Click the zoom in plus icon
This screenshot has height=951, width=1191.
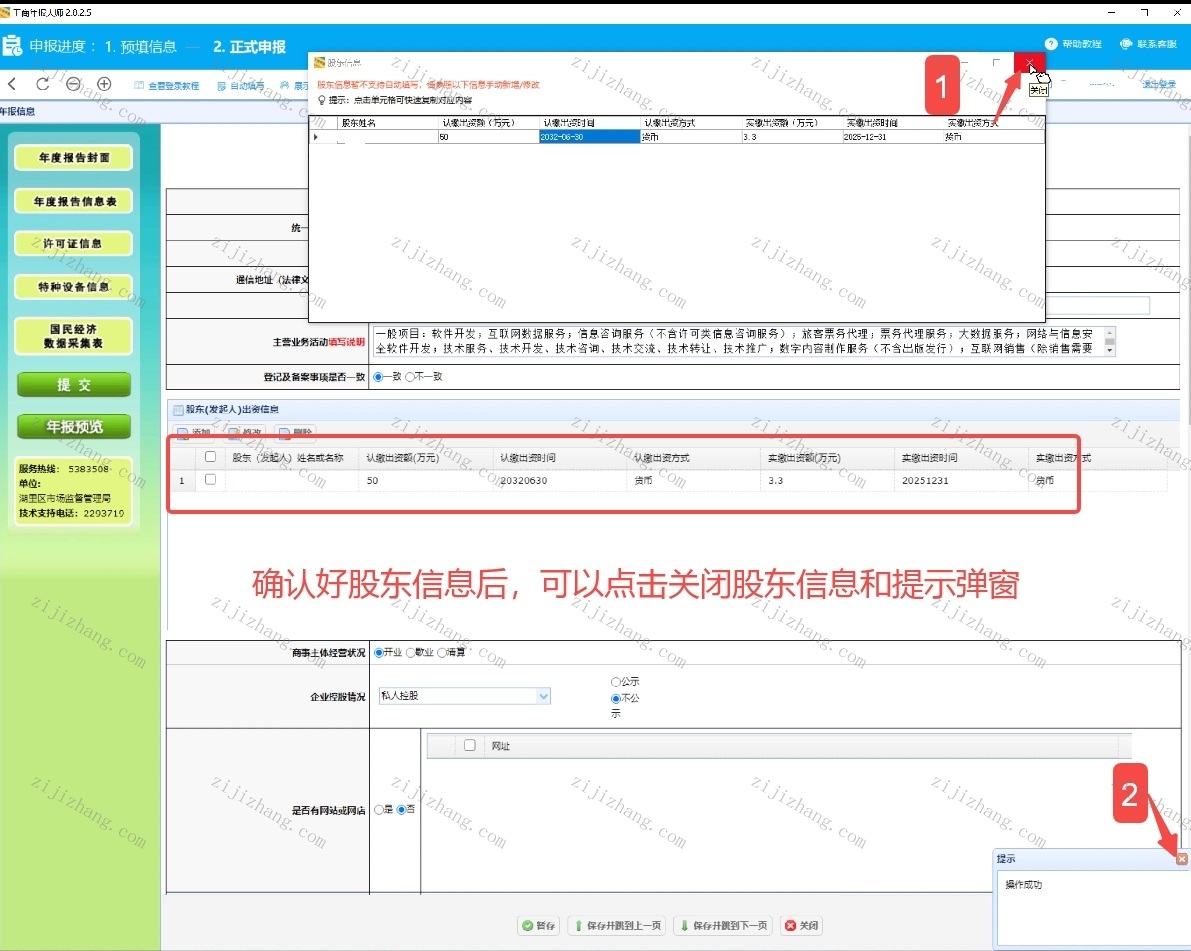click(104, 84)
